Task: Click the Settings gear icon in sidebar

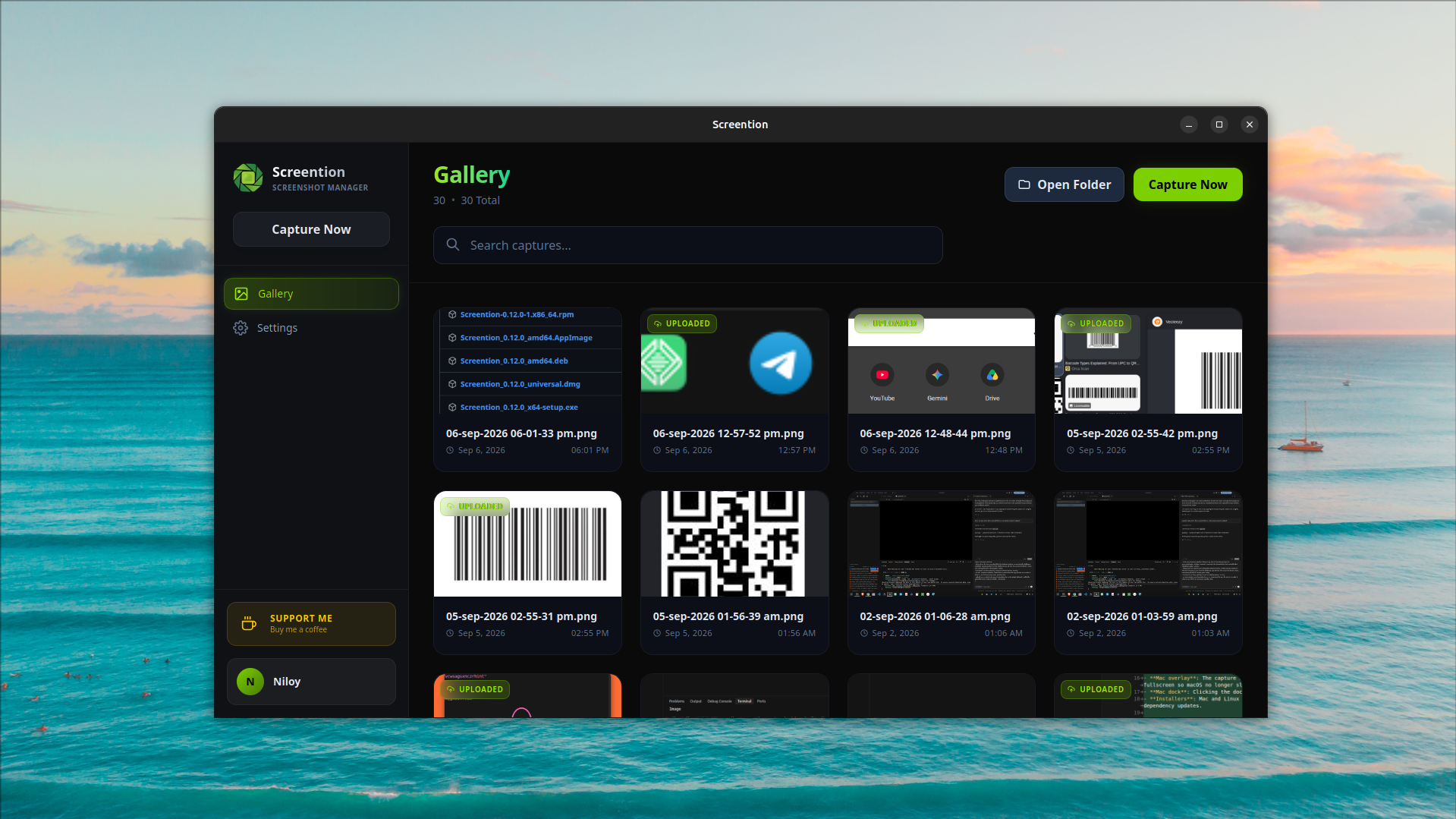Action: [x=241, y=328]
